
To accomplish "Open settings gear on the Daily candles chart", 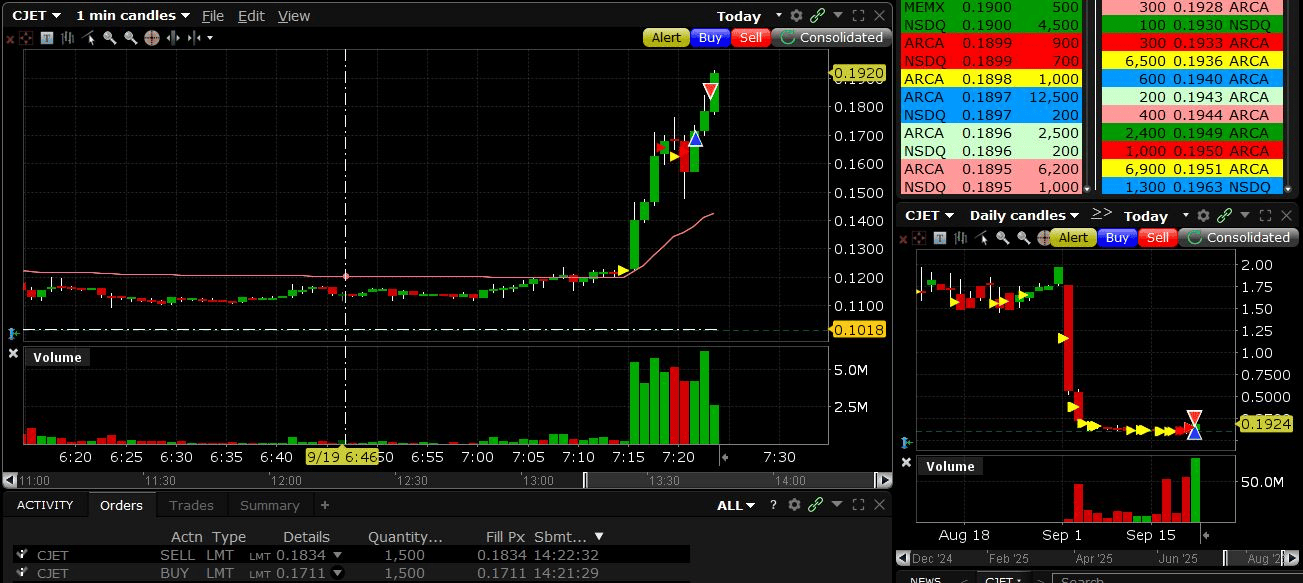I will coord(1203,215).
